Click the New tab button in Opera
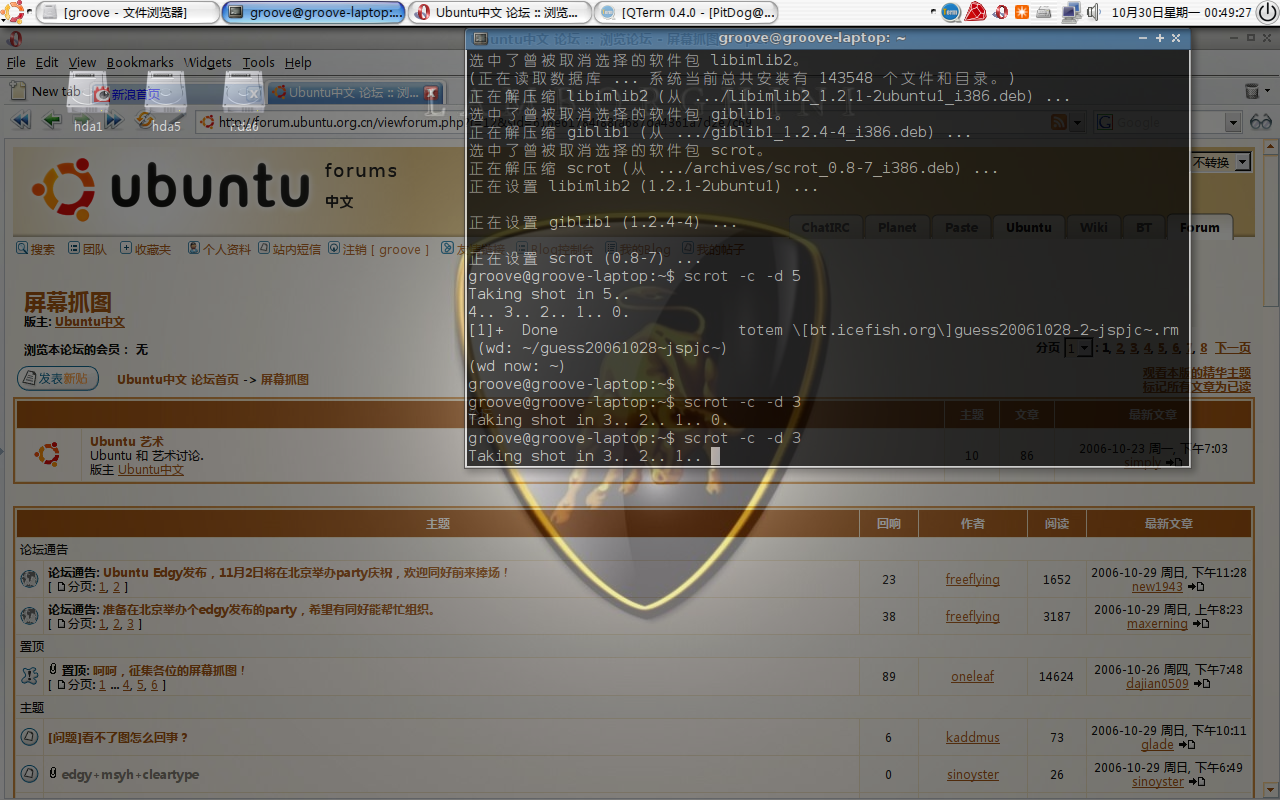This screenshot has height=800, width=1280. [46, 91]
